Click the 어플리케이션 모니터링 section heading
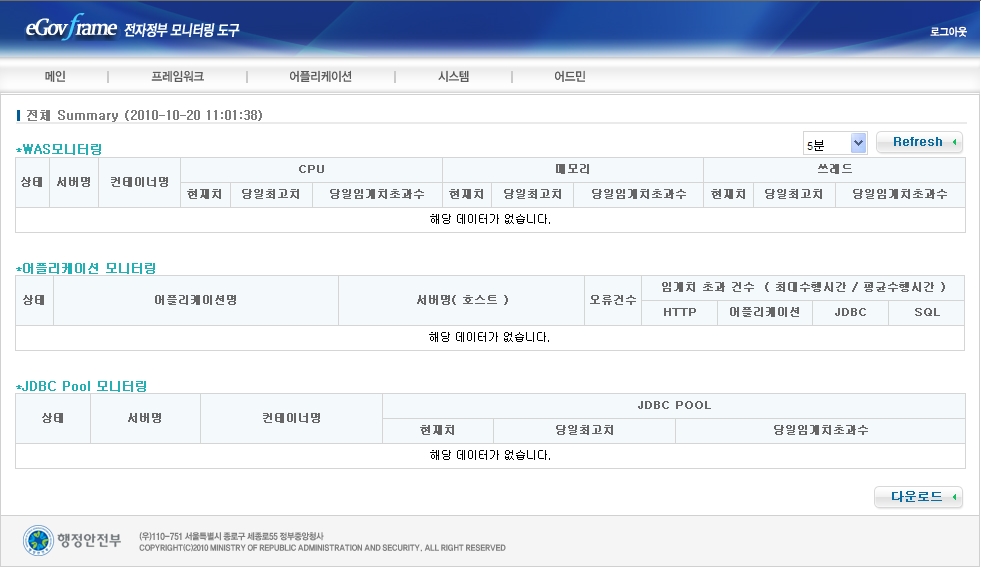Screen dimensions: 981x568 87,268
